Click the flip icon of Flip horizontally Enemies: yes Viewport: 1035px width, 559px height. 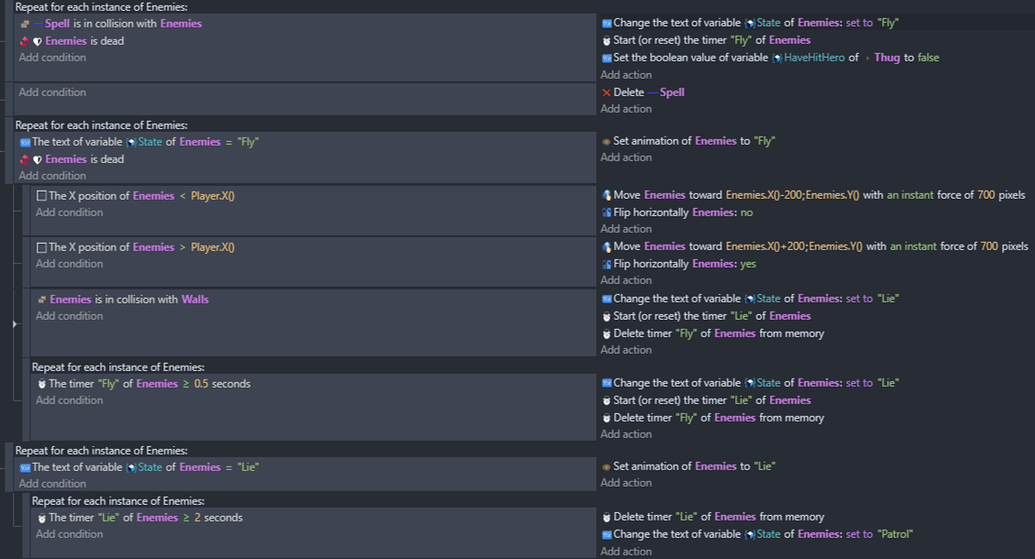(607, 264)
